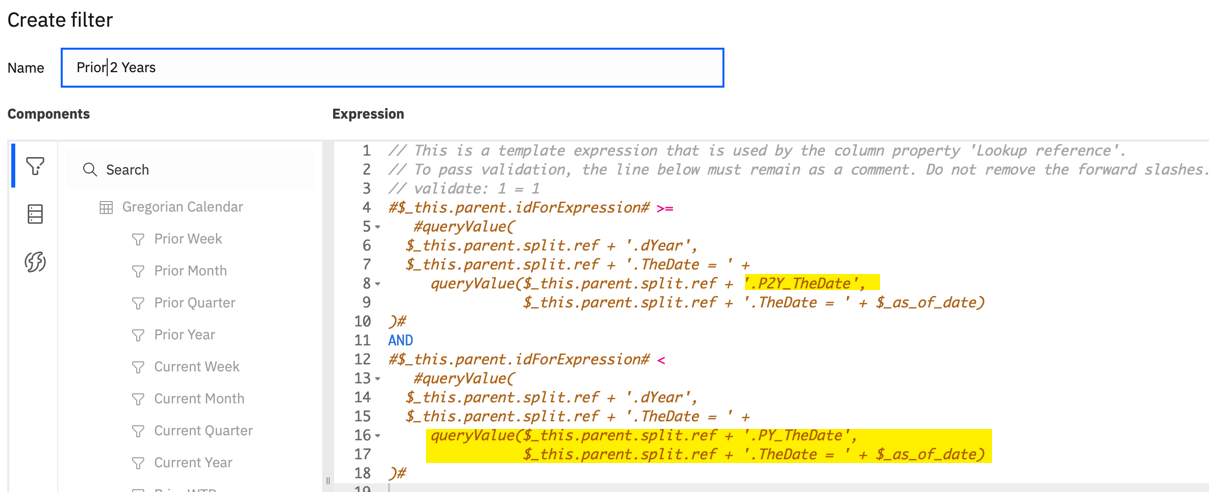
Task: Click the filter icon beside Prior Week
Action: click(x=138, y=239)
